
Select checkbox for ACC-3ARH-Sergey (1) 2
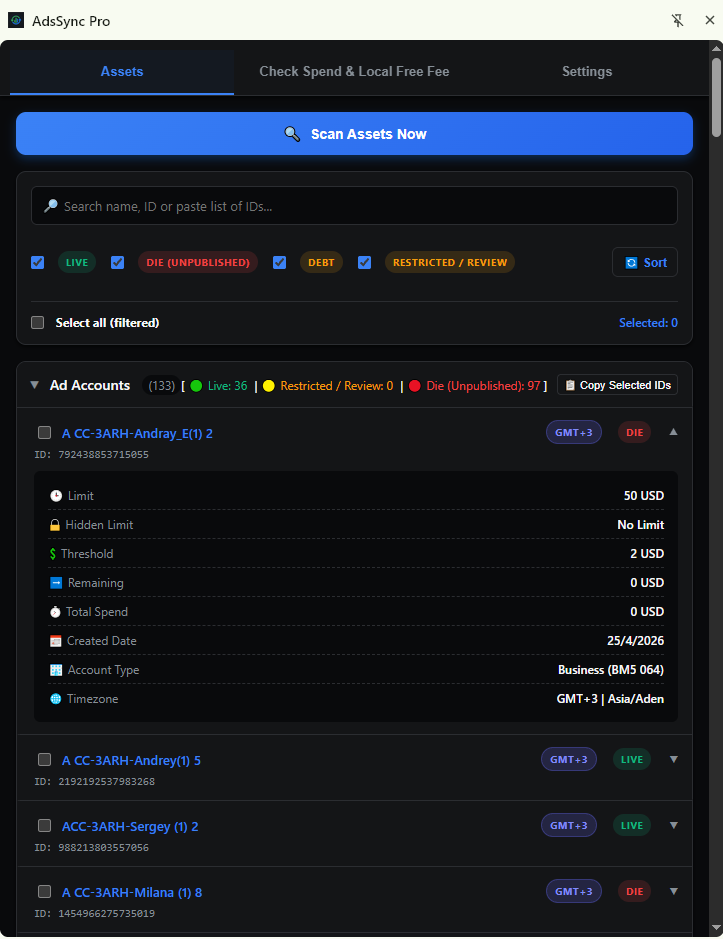(x=44, y=825)
